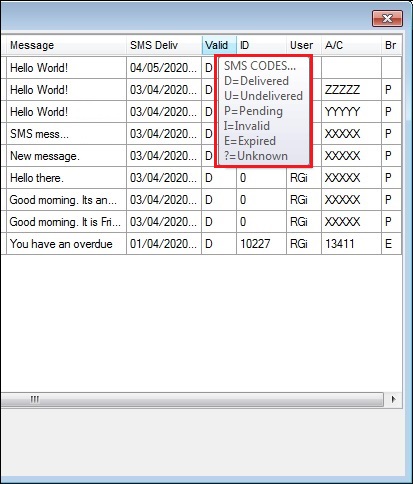Click Valid D in 'Hello there.' row
The width and height of the screenshot is (413, 484).
(x=219, y=178)
